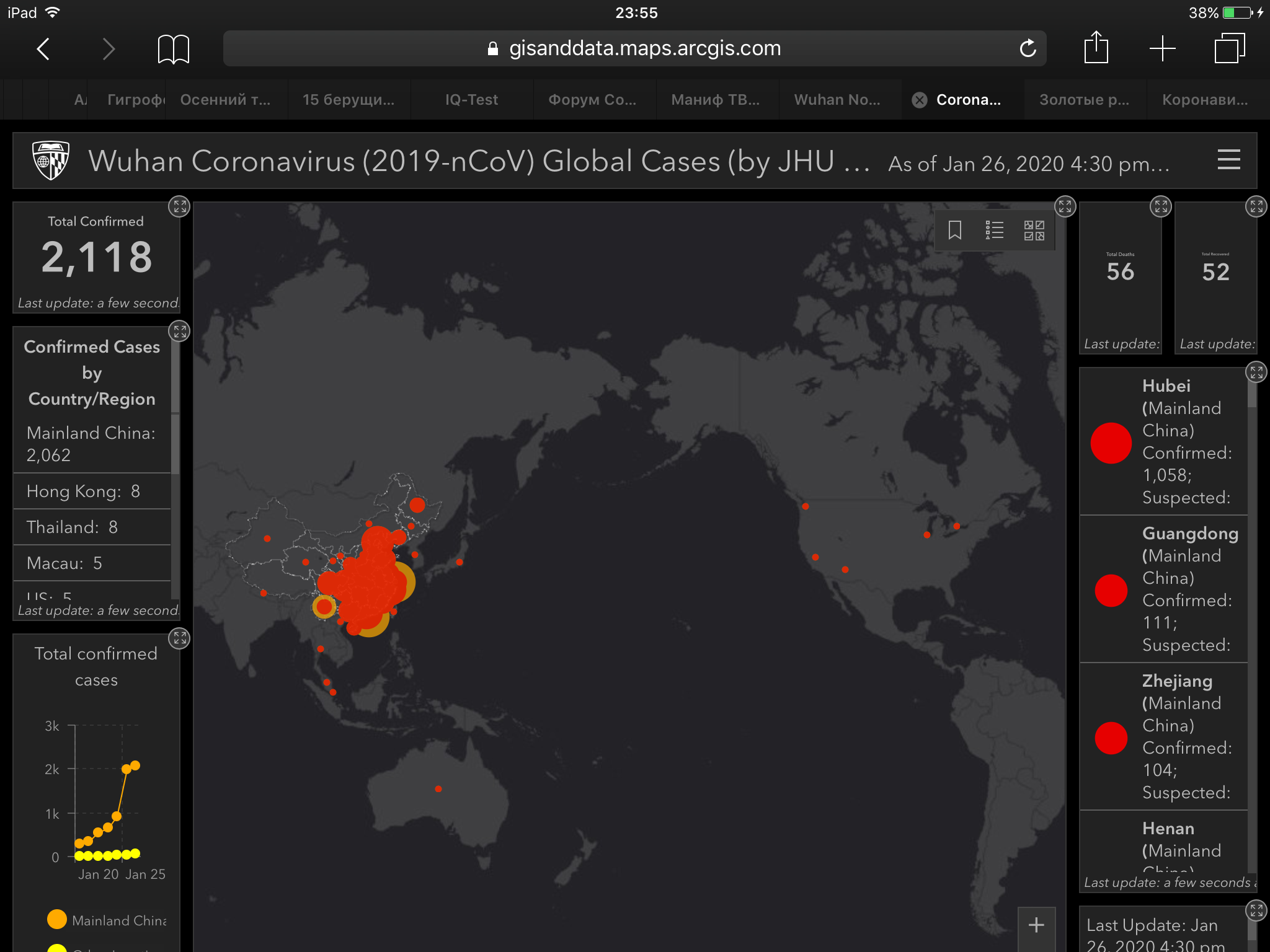Viewport: 1270px width, 952px height.
Task: Maximize the world map panel
Action: pos(1065,206)
